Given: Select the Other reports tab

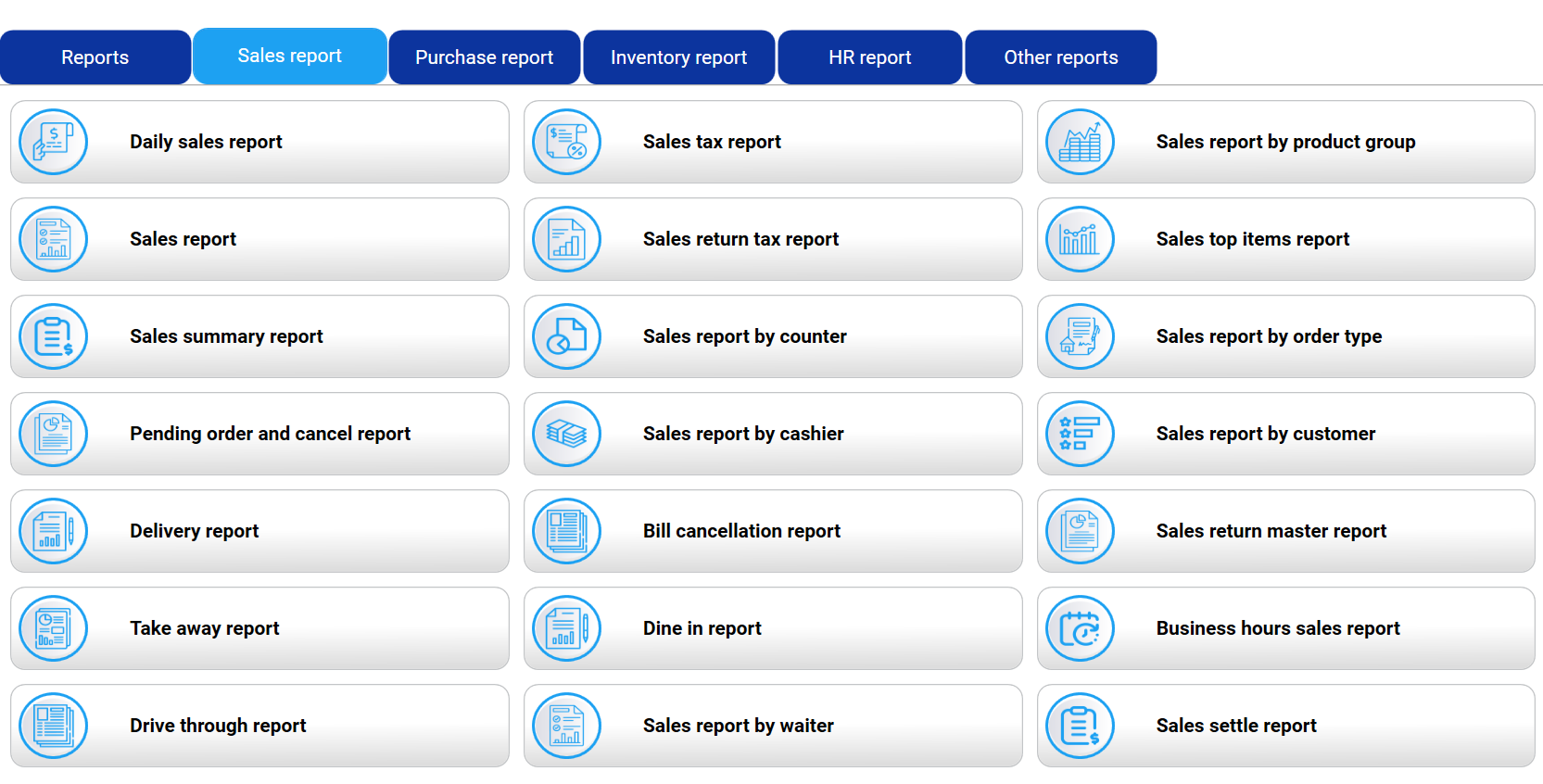Looking at the screenshot, I should point(1060,57).
